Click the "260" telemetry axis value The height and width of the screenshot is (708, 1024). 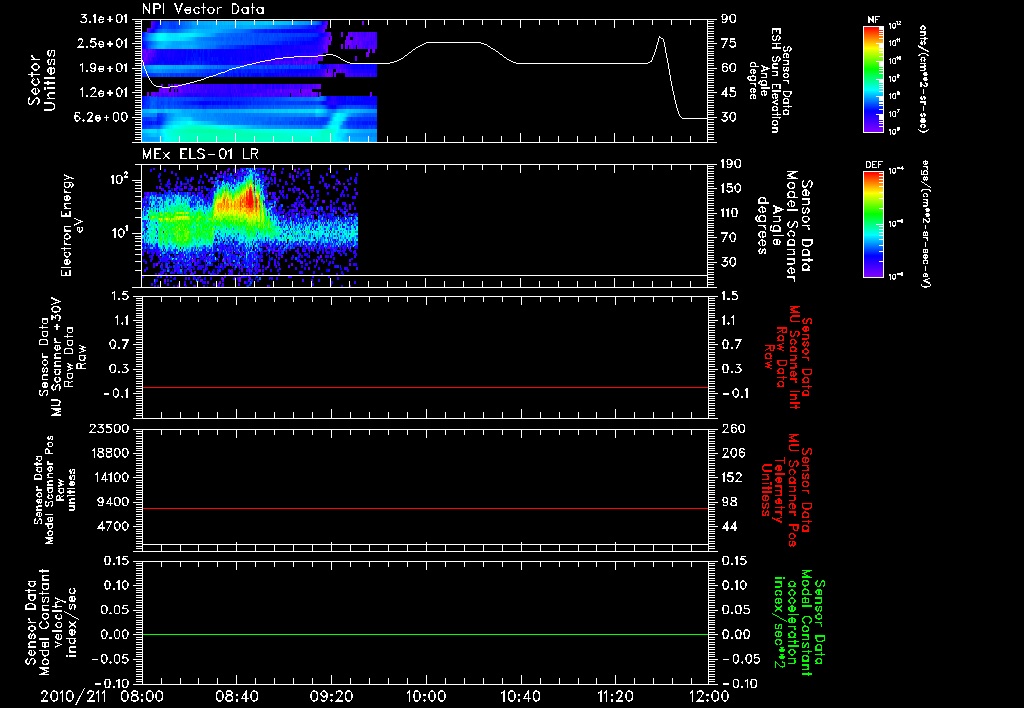pos(731,428)
